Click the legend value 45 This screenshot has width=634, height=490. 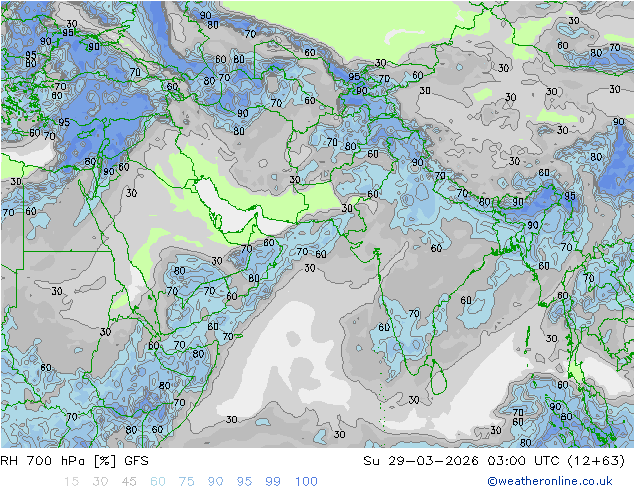(129, 482)
